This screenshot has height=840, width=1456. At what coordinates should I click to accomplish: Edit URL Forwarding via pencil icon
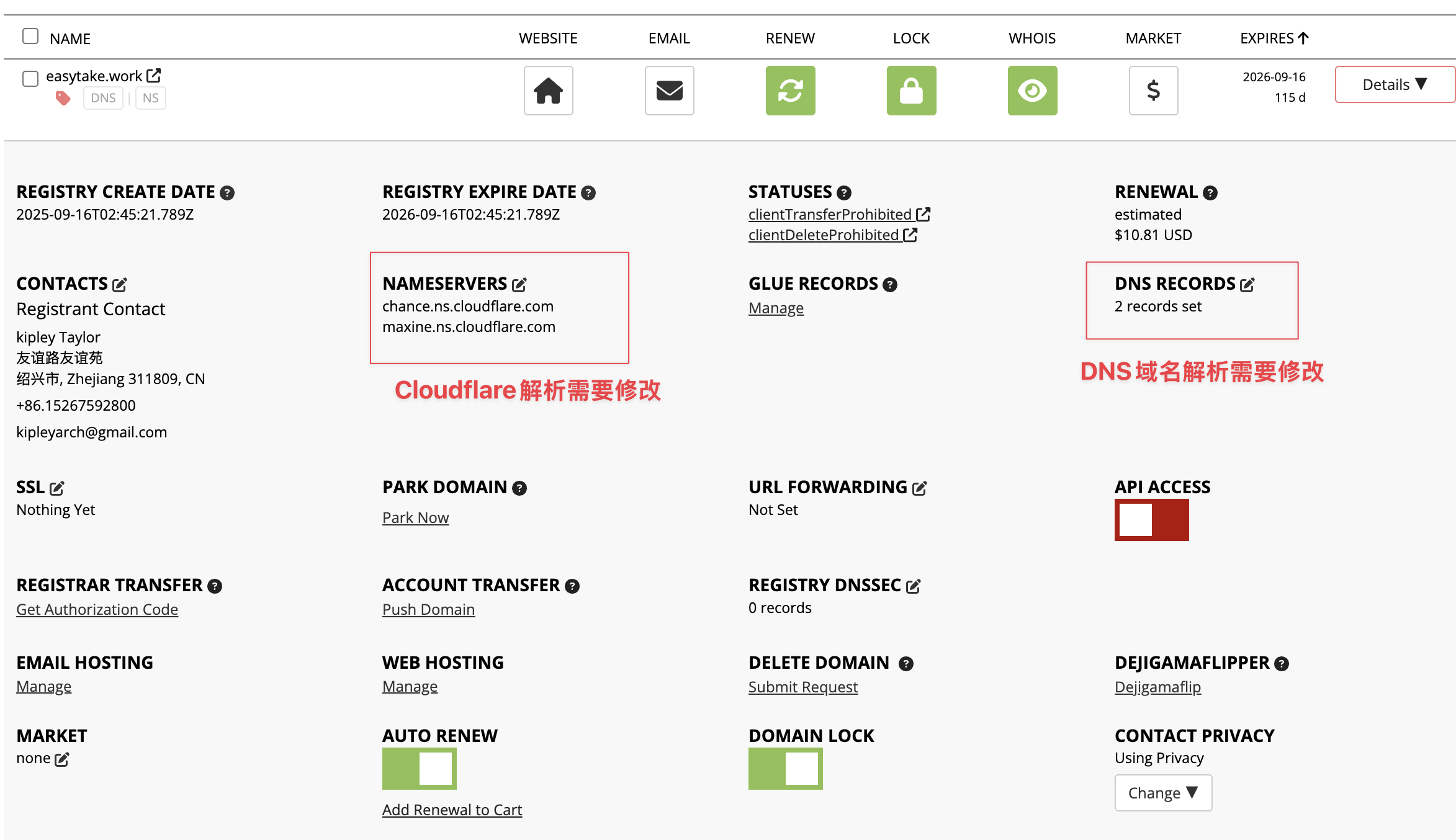pos(919,488)
